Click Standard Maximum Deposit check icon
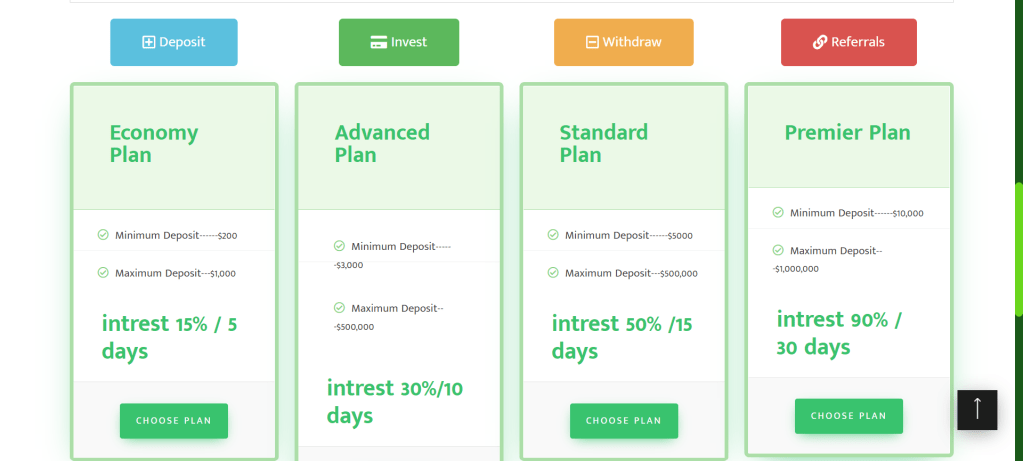The image size is (1023, 461). click(x=553, y=272)
